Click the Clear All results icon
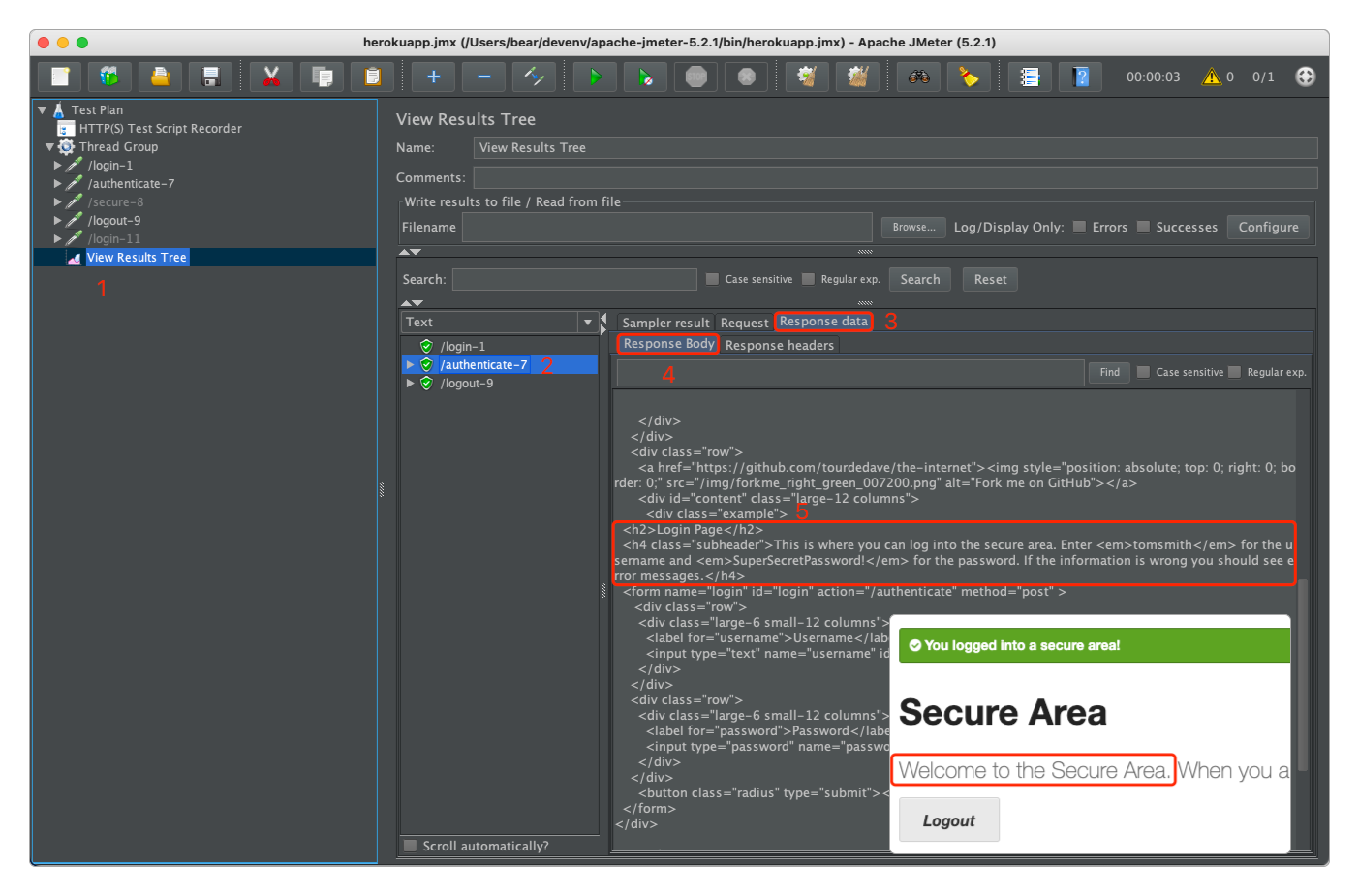The image size is (1359, 896). (857, 77)
